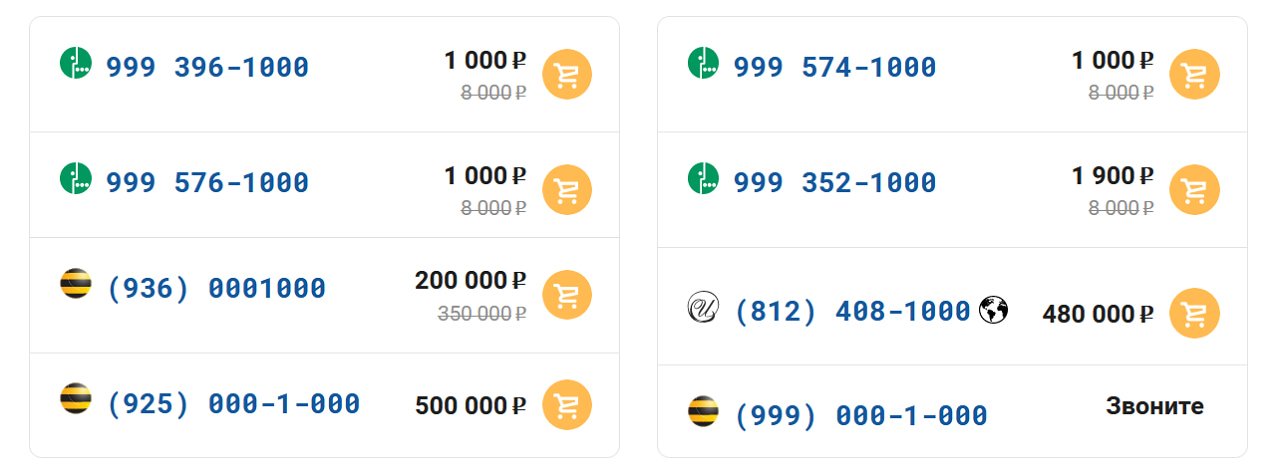This screenshot has width=1280, height=474.
Task: Open number (999) 000-1-000
Action: 861,415
